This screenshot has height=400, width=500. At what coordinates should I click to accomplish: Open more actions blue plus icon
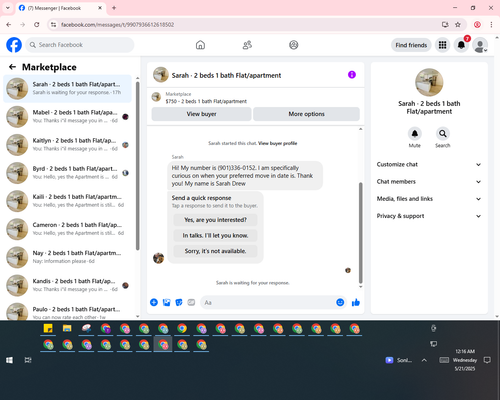tap(154, 302)
